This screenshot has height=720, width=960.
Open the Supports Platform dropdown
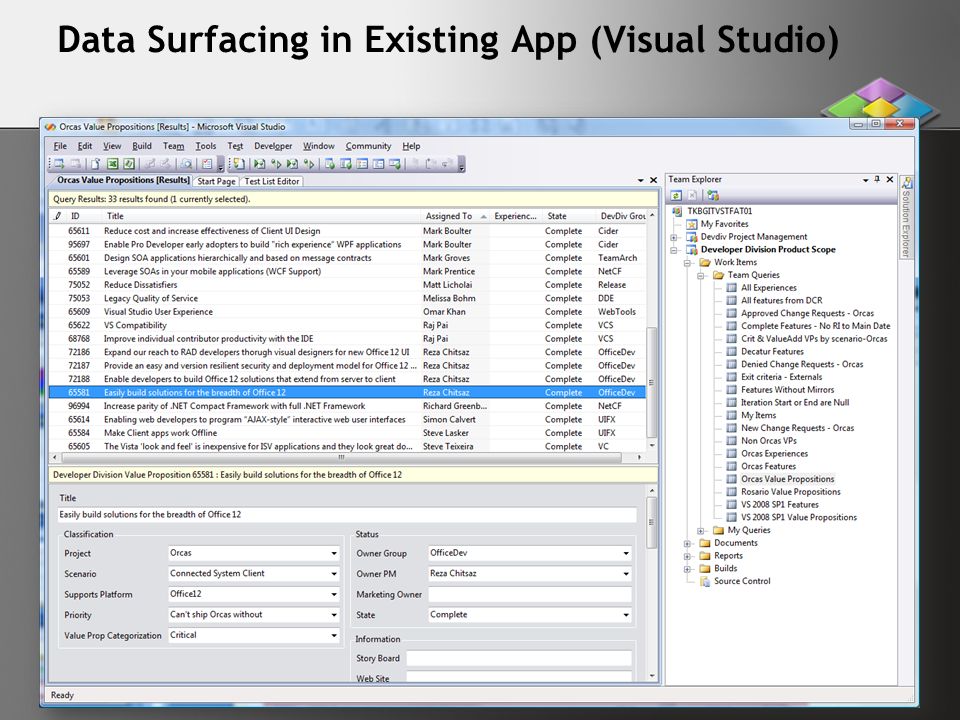[334, 594]
